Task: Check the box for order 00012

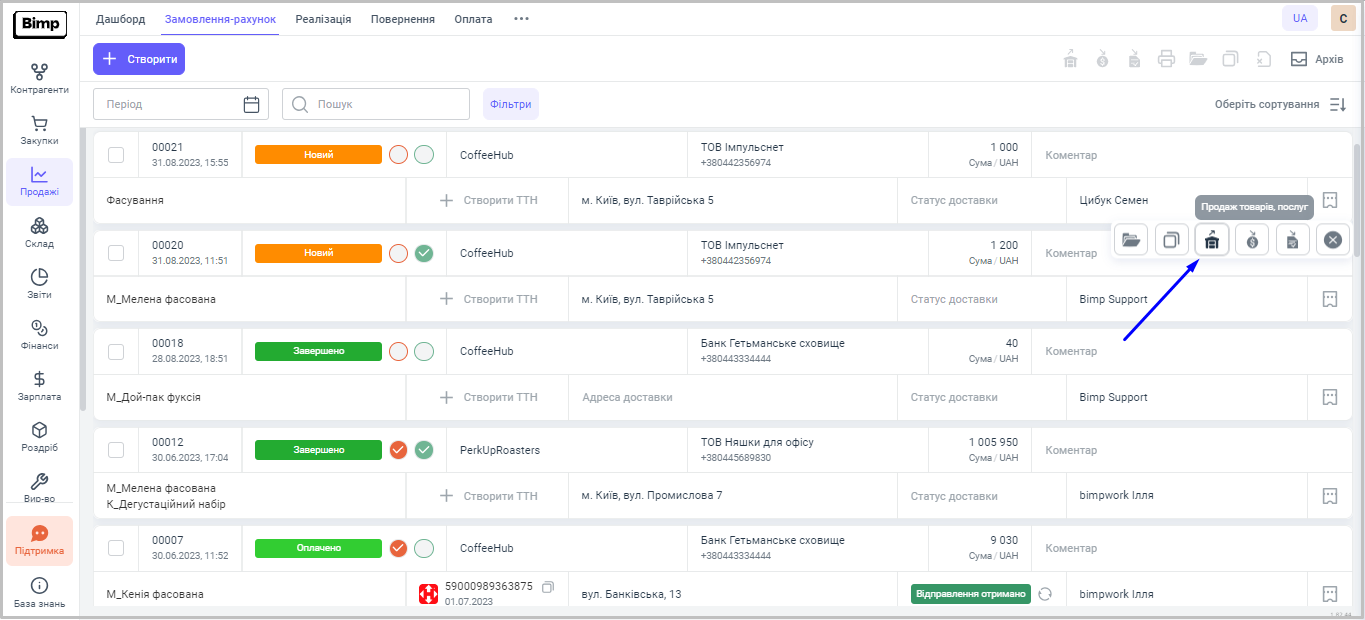Action: [116, 450]
